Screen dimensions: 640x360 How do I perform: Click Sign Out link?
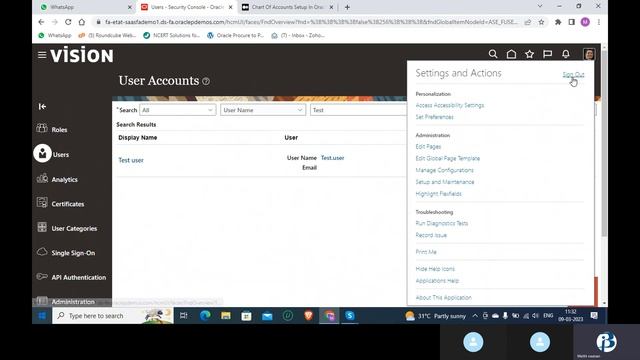point(573,74)
